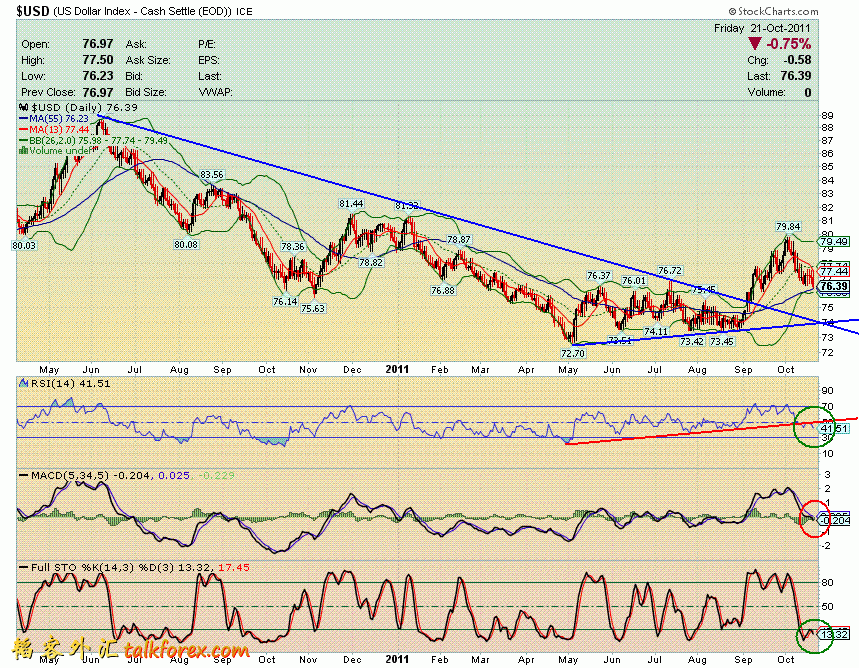Click the red down-triangle next to -0.75%
Viewport: 859px width, 668px height.
click(x=755, y=44)
